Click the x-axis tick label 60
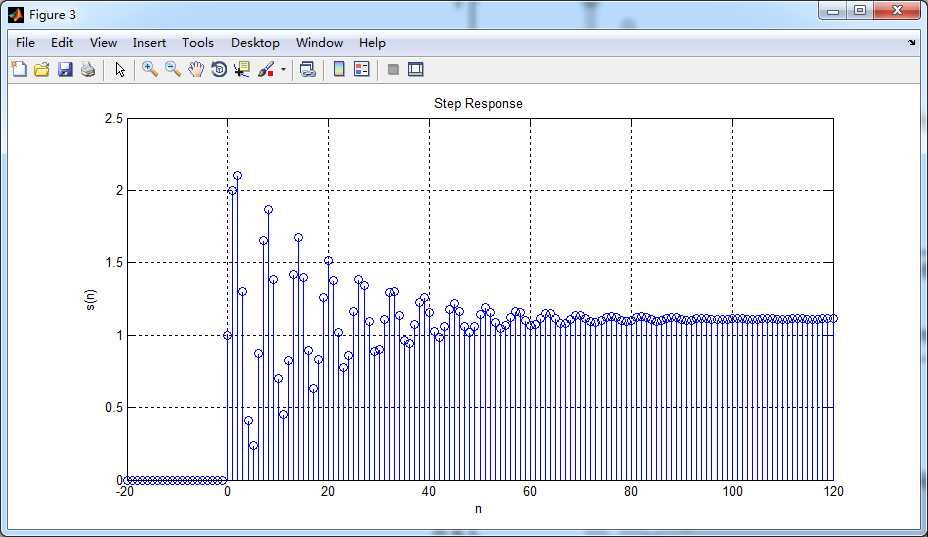928x537 pixels. [530, 491]
